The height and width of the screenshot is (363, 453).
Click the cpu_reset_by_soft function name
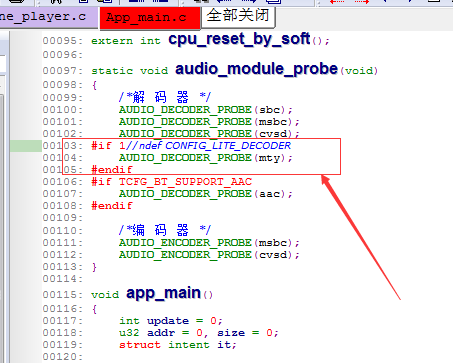pyautogui.click(x=239, y=39)
